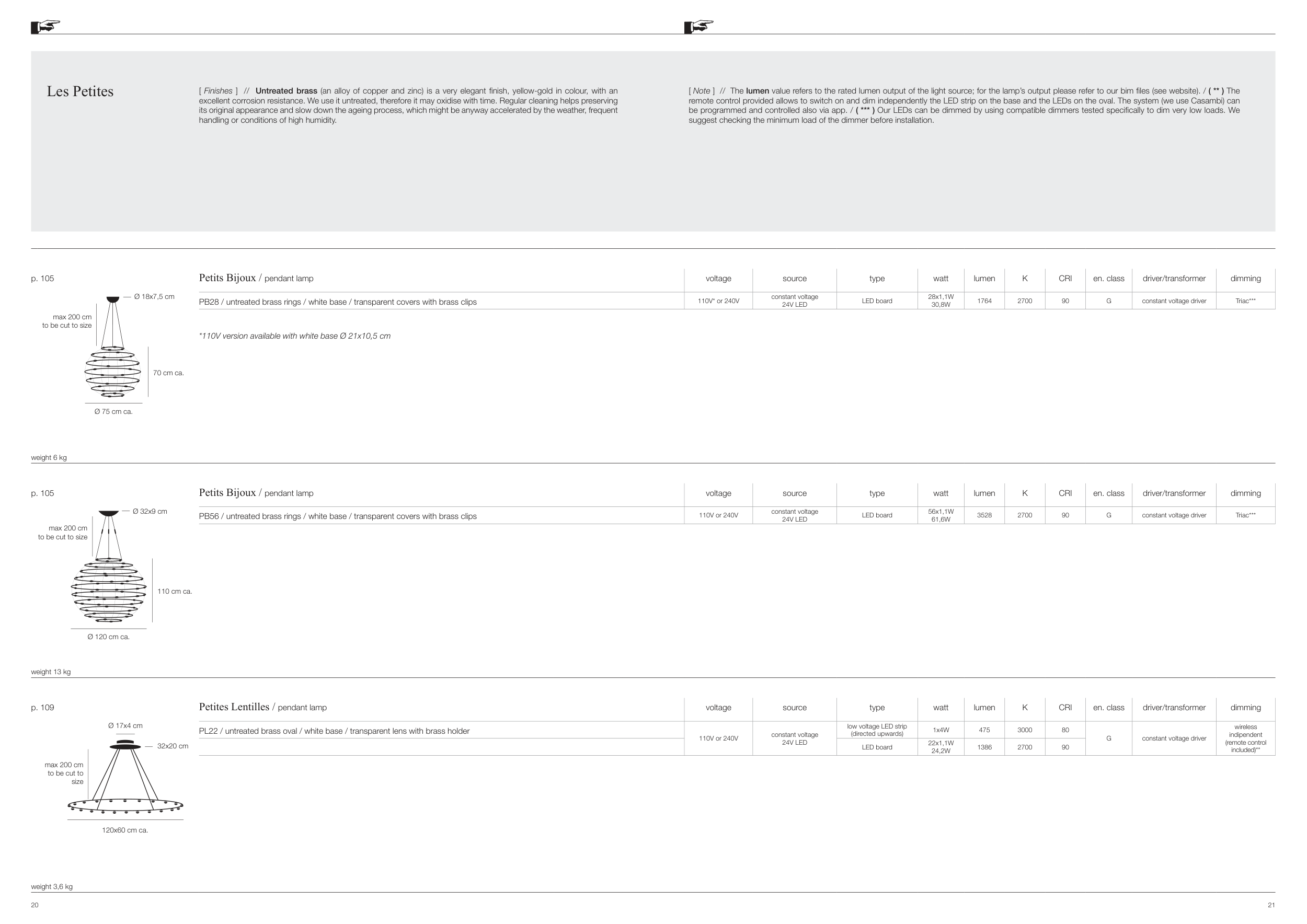Click the left page pointing hand icon
Screen dimensions: 1307x924
click(x=45, y=26)
